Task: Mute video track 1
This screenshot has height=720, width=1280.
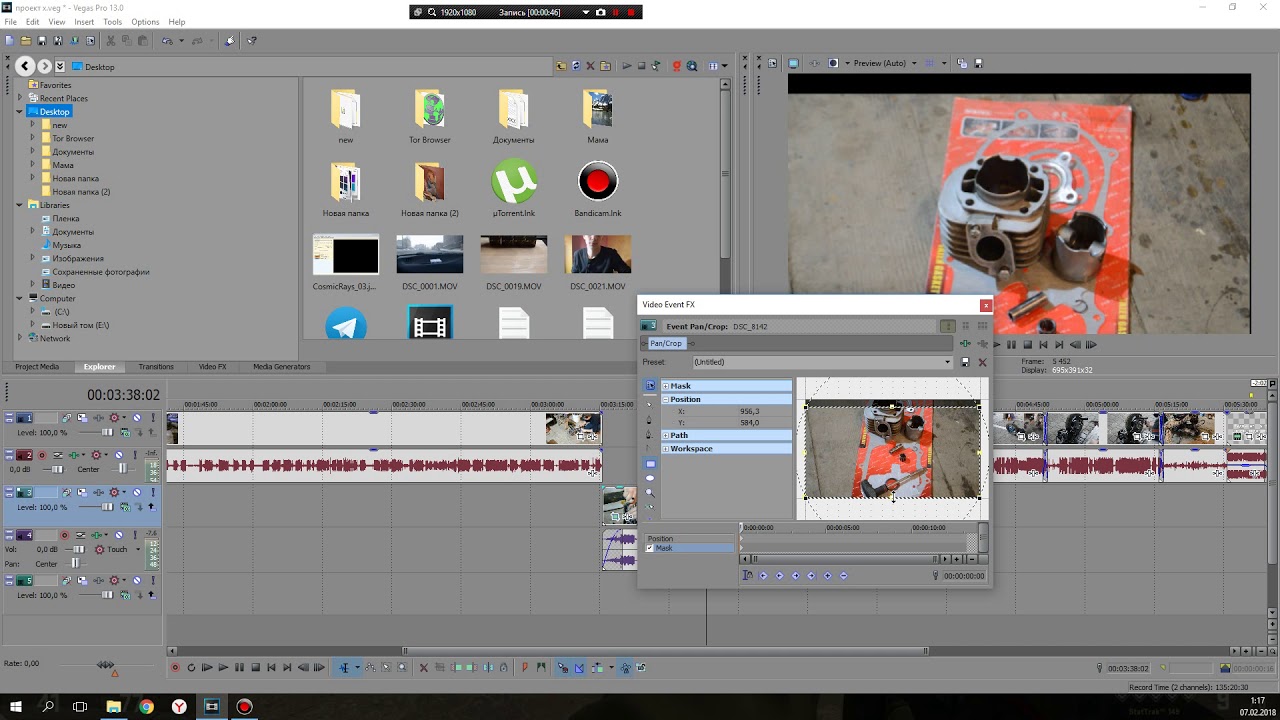Action: pyautogui.click(x=137, y=417)
